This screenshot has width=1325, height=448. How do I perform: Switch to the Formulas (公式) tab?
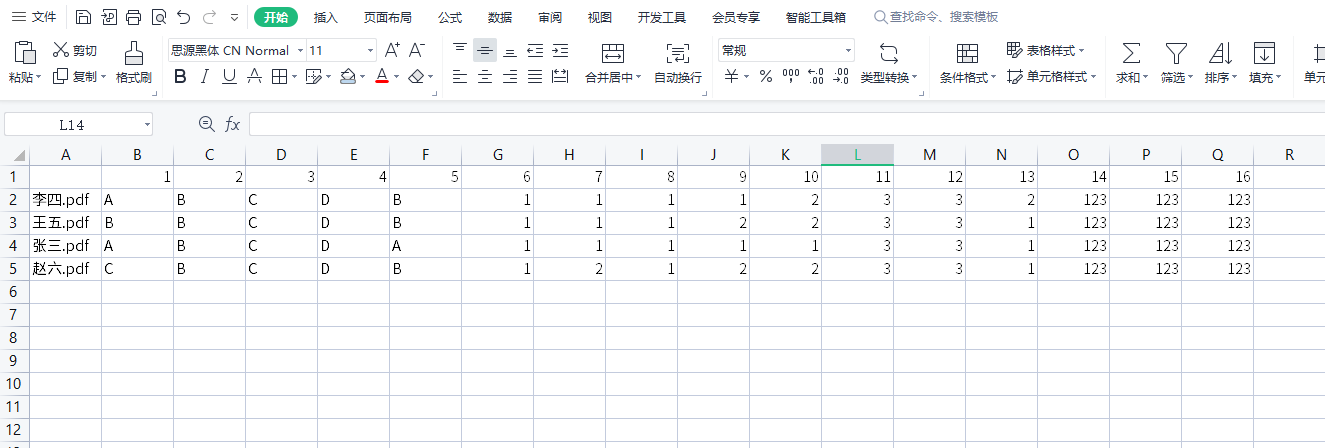[450, 17]
